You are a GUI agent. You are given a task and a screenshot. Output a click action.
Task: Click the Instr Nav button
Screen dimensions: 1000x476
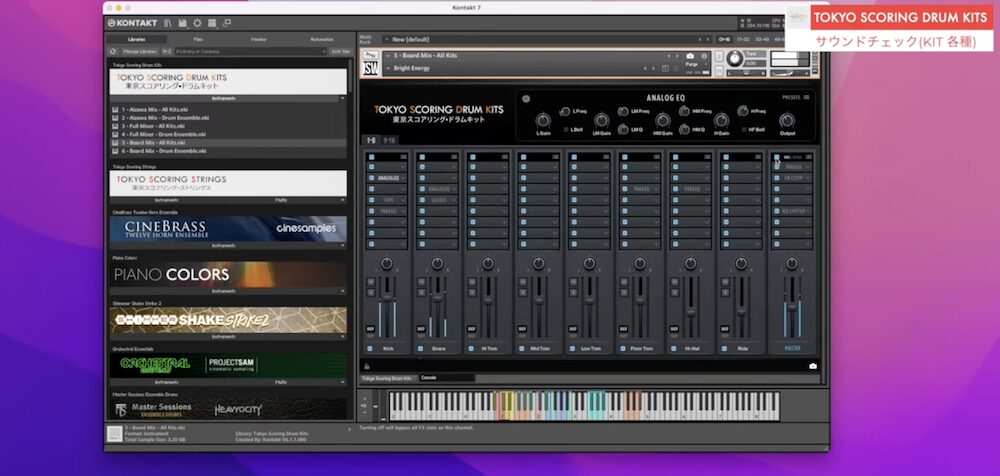[341, 51]
